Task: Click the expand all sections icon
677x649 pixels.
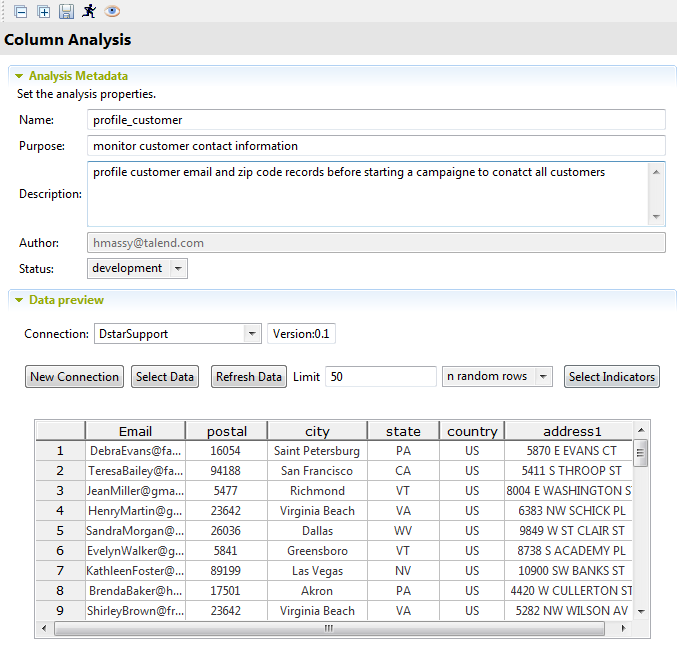Action: coord(43,11)
